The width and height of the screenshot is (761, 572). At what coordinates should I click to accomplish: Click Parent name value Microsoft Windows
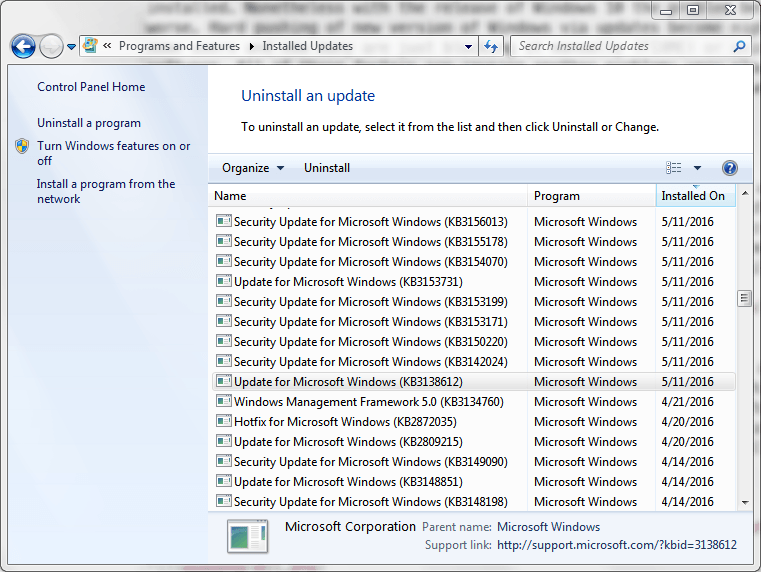(x=548, y=527)
